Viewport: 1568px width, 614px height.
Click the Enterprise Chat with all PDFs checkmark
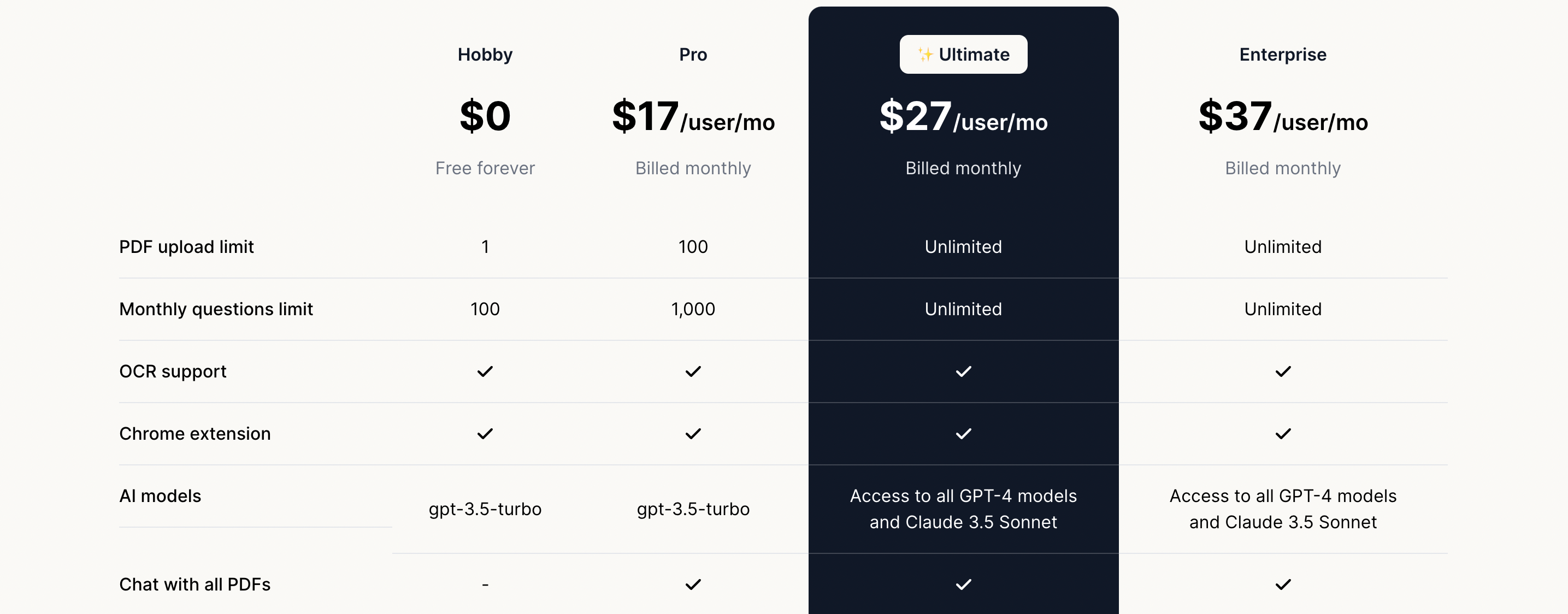click(x=1282, y=584)
